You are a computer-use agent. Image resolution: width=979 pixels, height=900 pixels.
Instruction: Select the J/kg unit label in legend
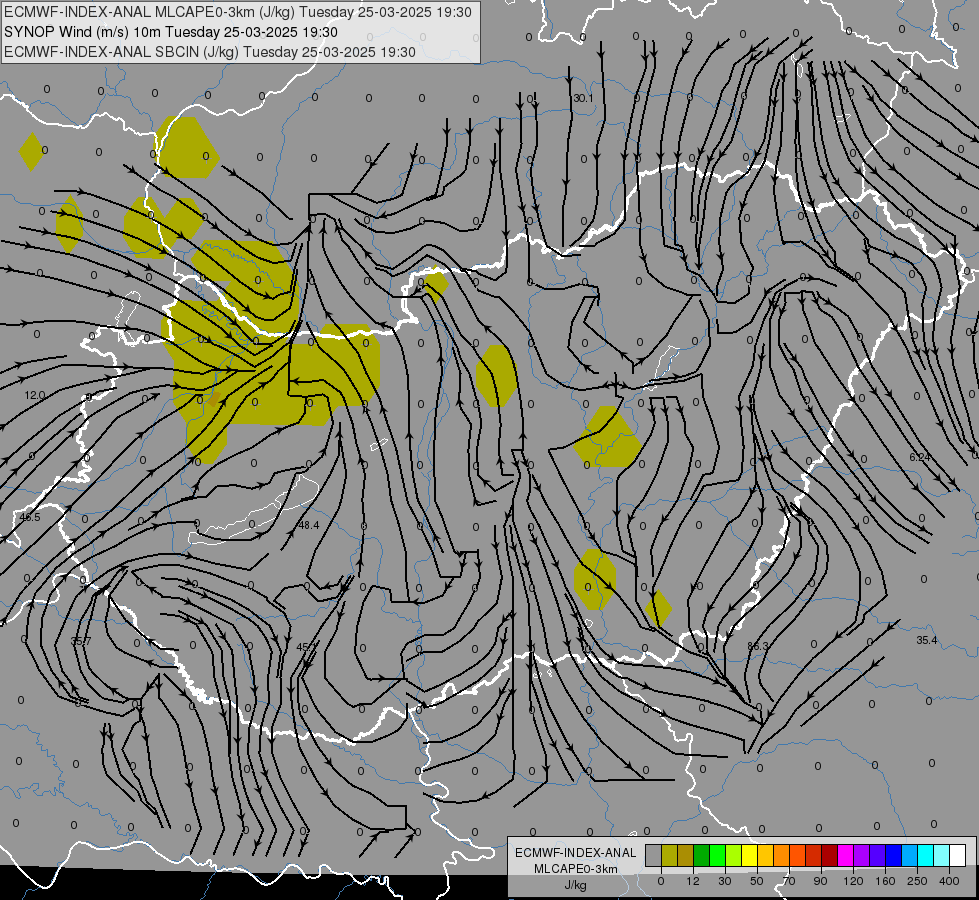[575, 885]
